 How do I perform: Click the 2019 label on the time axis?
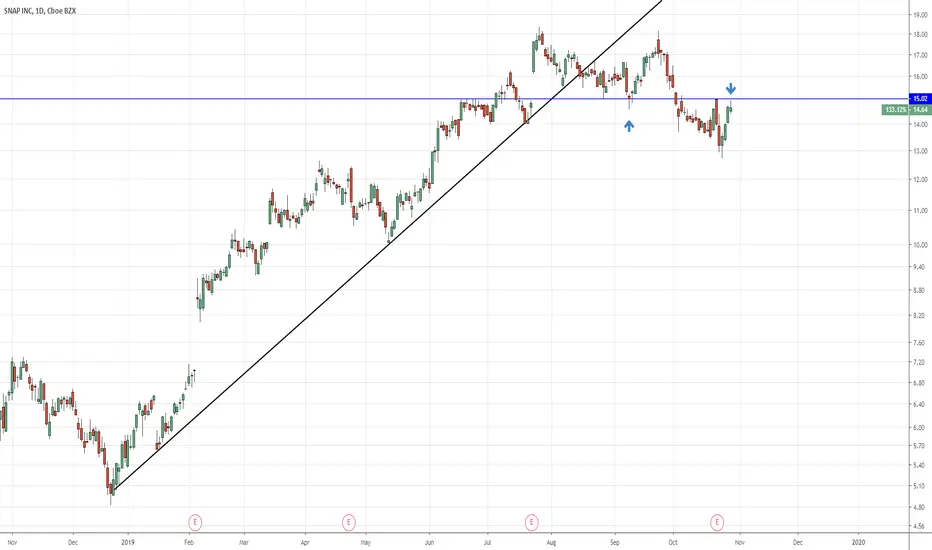coord(128,542)
